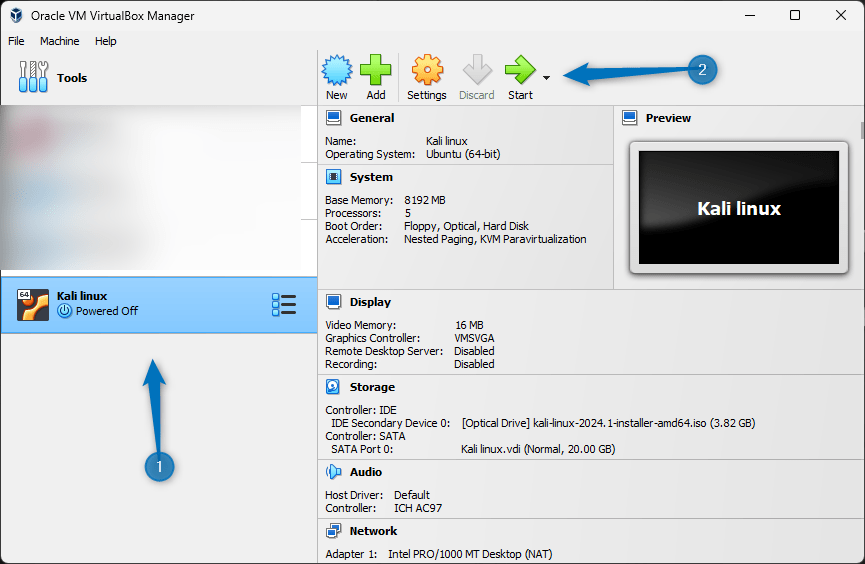Viewport: 865px width, 564px height.
Task: Click the Discard toolbar icon
Action: click(x=477, y=70)
